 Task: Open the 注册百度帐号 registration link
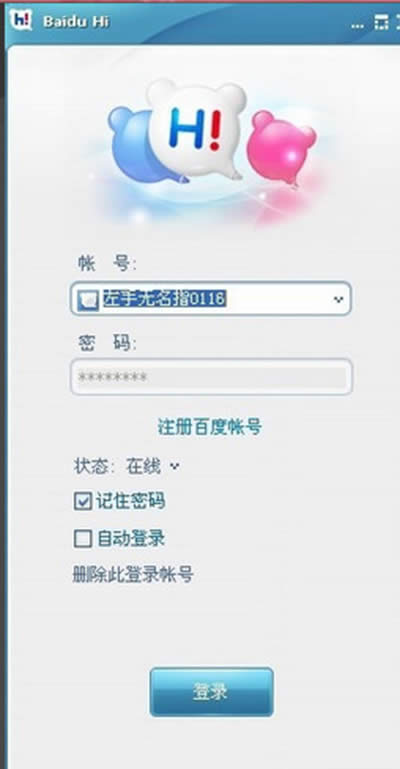(210, 427)
